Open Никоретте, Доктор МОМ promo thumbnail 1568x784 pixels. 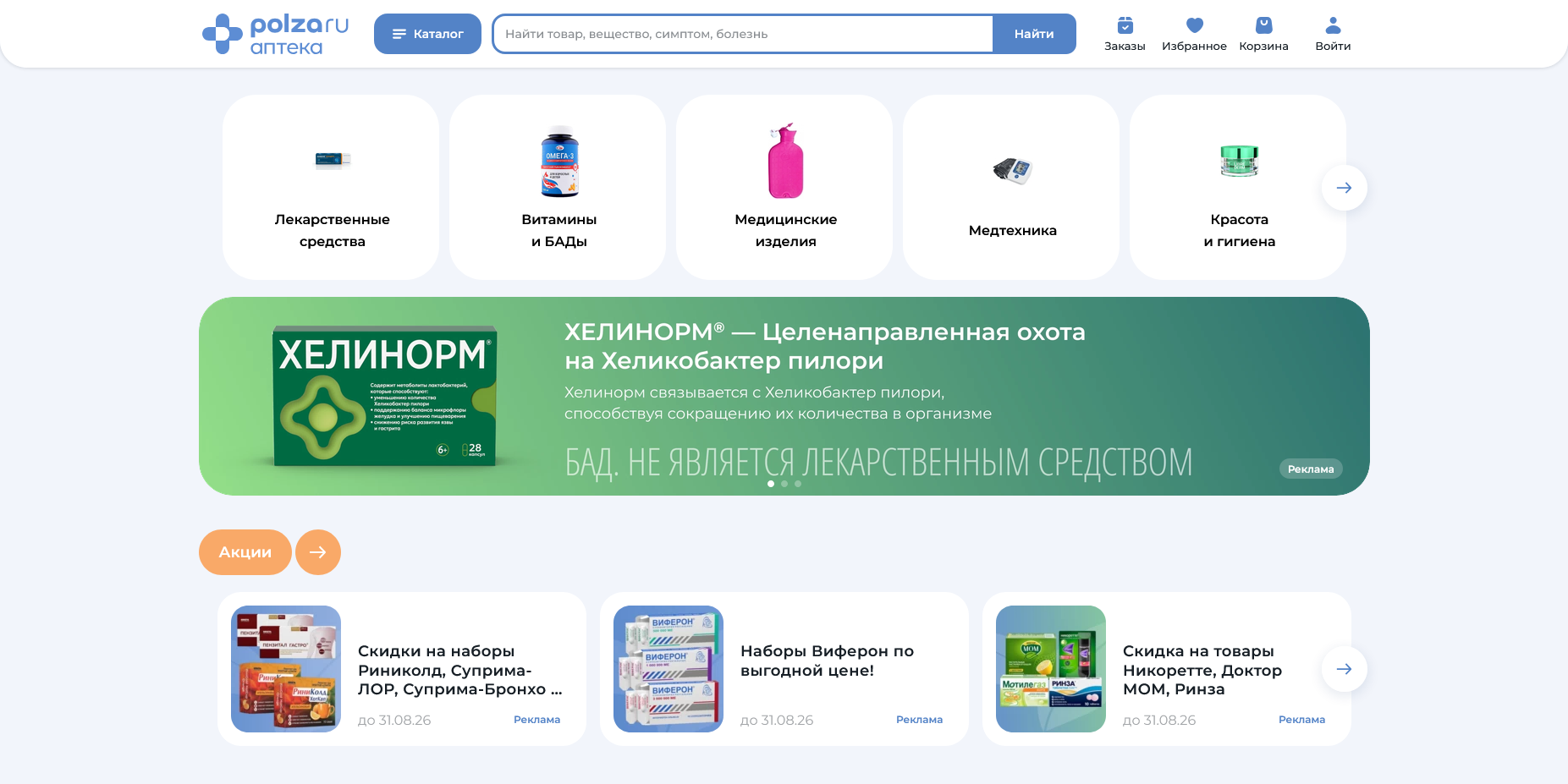tap(1051, 669)
